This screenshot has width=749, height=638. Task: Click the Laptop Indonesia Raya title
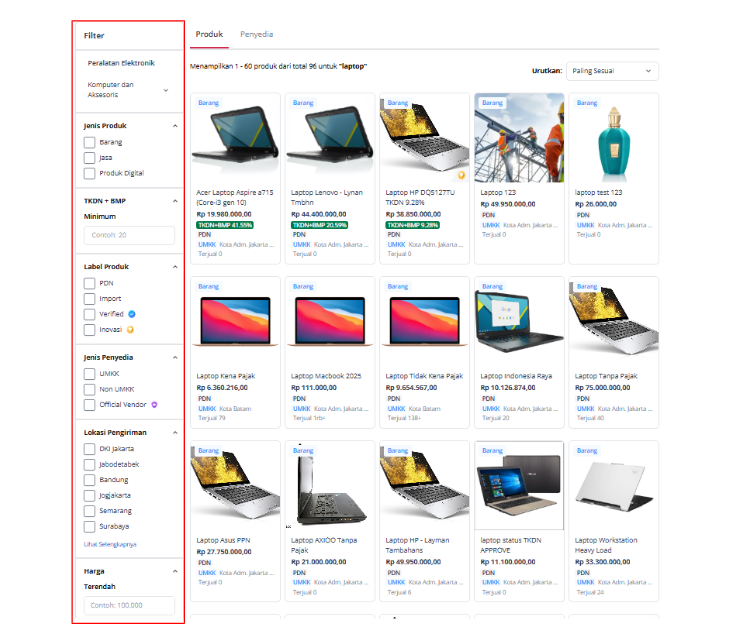pos(516,376)
